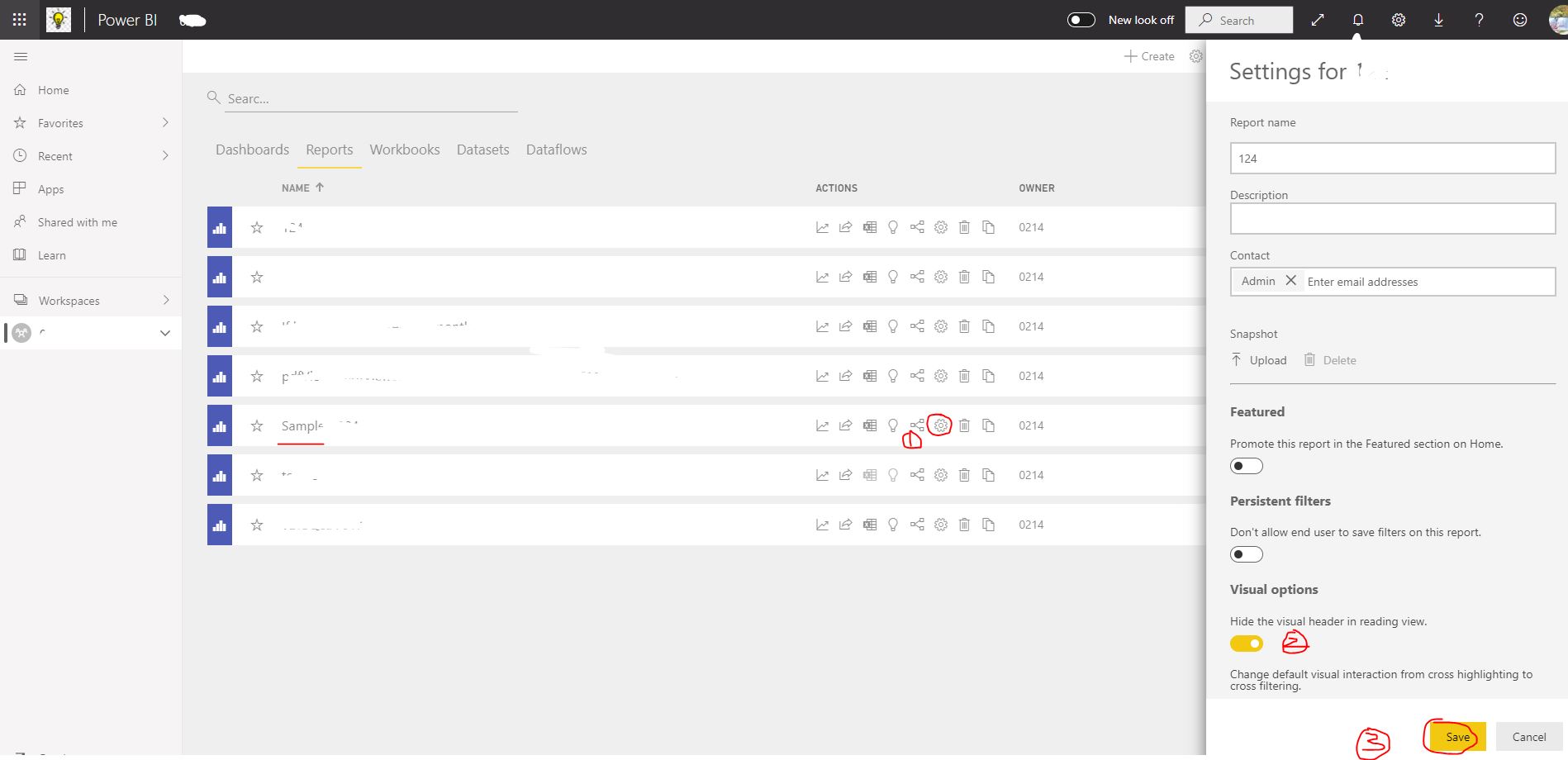Enter full screen mode via arrows icon
Screen dimensions: 1568x760
coord(1318,20)
